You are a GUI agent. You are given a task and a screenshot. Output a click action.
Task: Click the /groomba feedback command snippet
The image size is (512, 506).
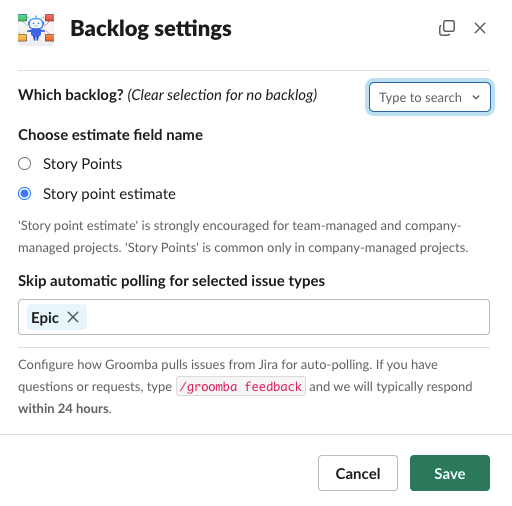(x=241, y=386)
